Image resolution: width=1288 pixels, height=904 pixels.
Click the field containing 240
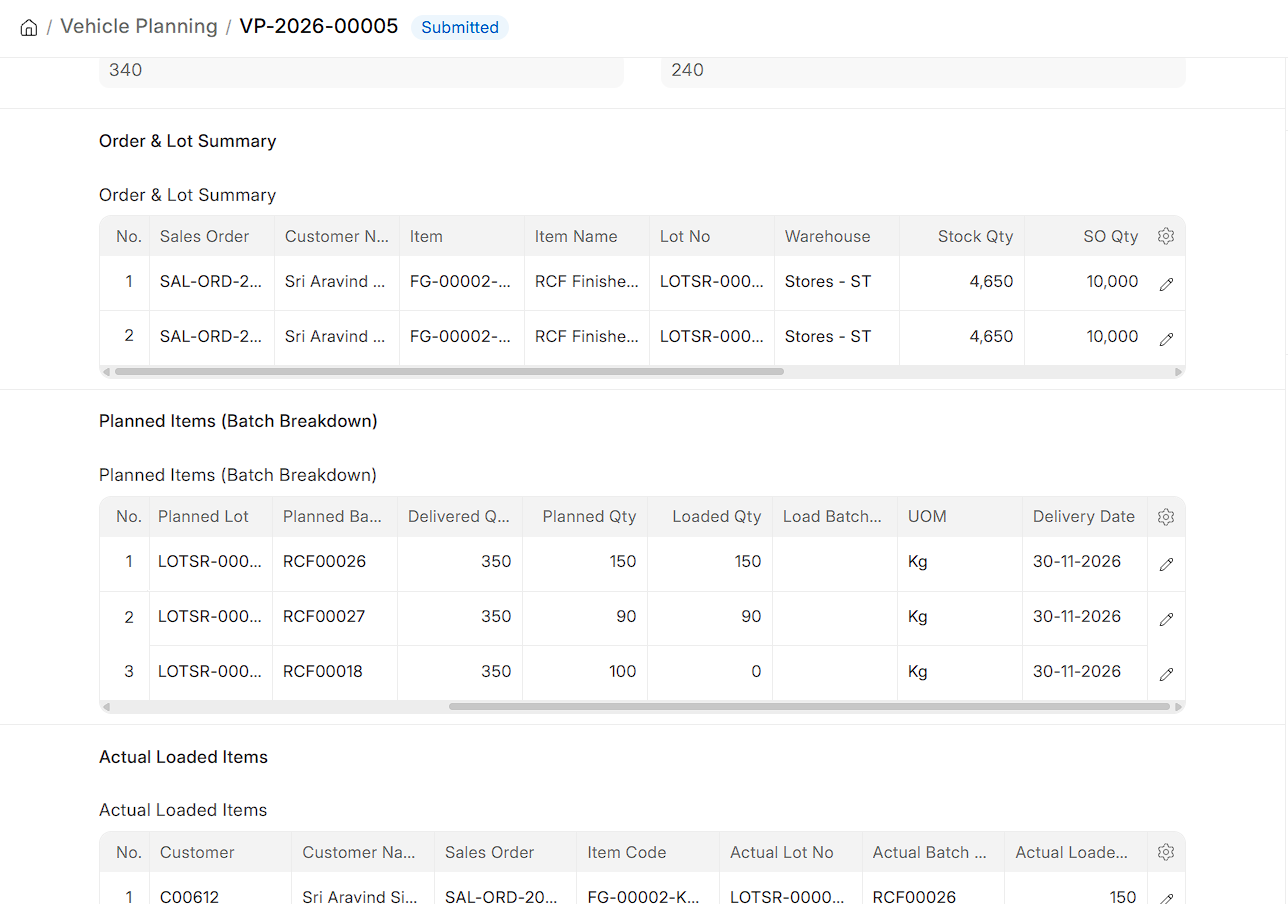point(923,71)
